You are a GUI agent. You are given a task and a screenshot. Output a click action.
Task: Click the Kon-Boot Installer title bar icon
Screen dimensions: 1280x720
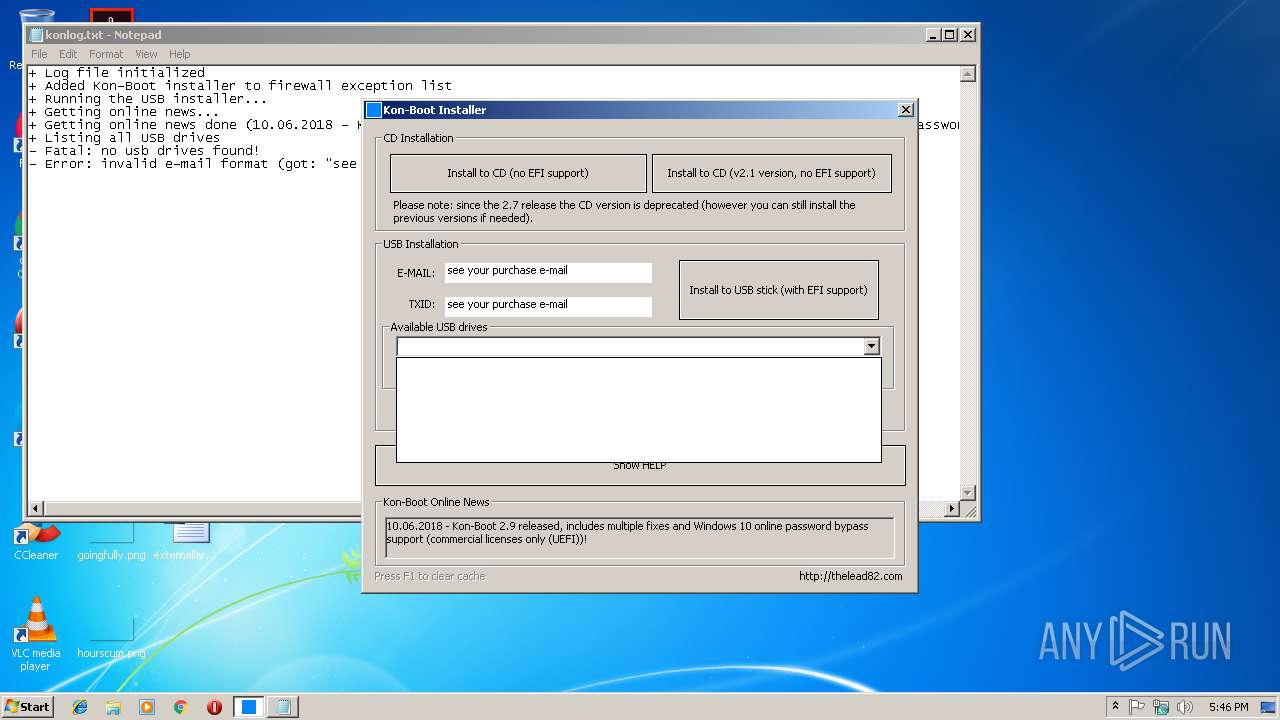tap(374, 110)
